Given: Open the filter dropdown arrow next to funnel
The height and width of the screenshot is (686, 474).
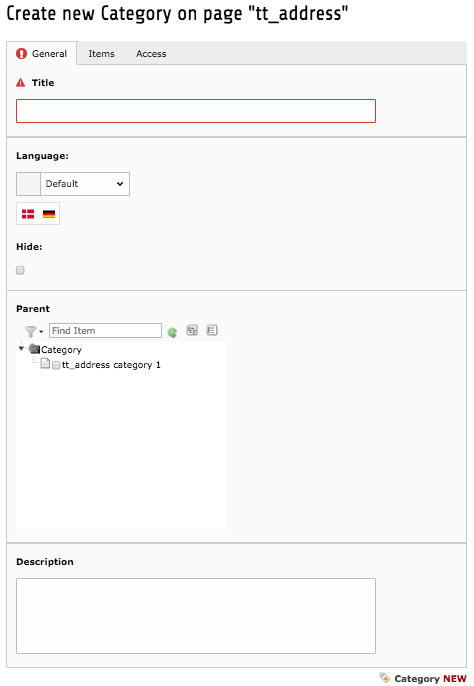Looking at the screenshot, I should 41,332.
